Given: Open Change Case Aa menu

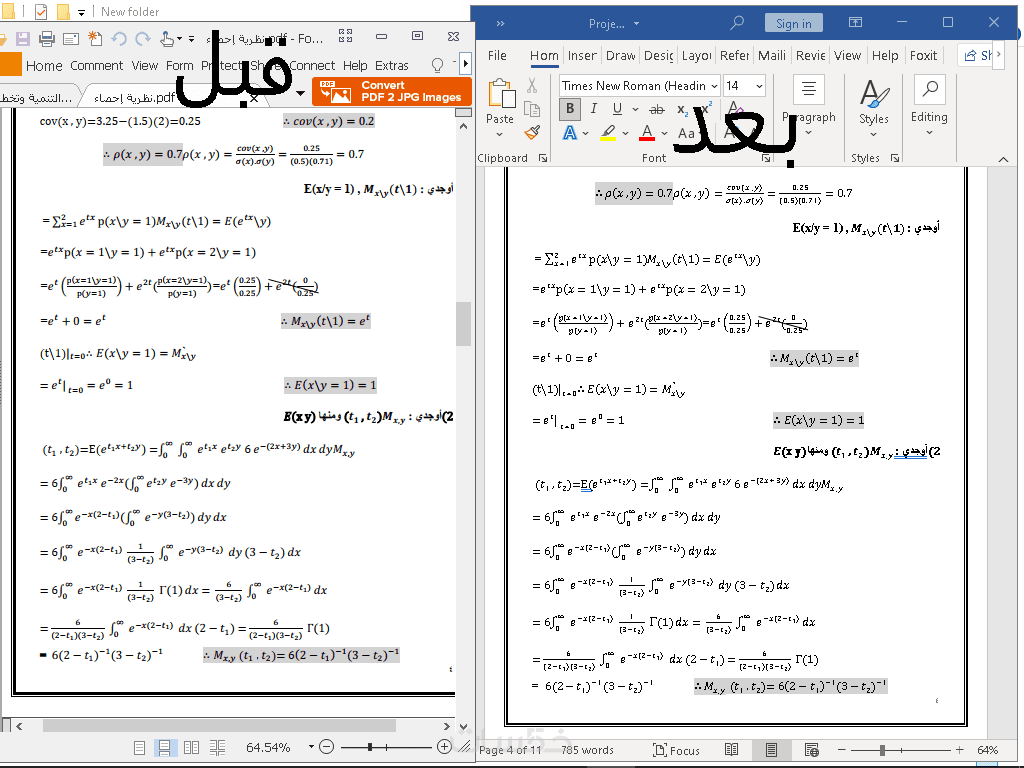Looking at the screenshot, I should coord(687,133).
